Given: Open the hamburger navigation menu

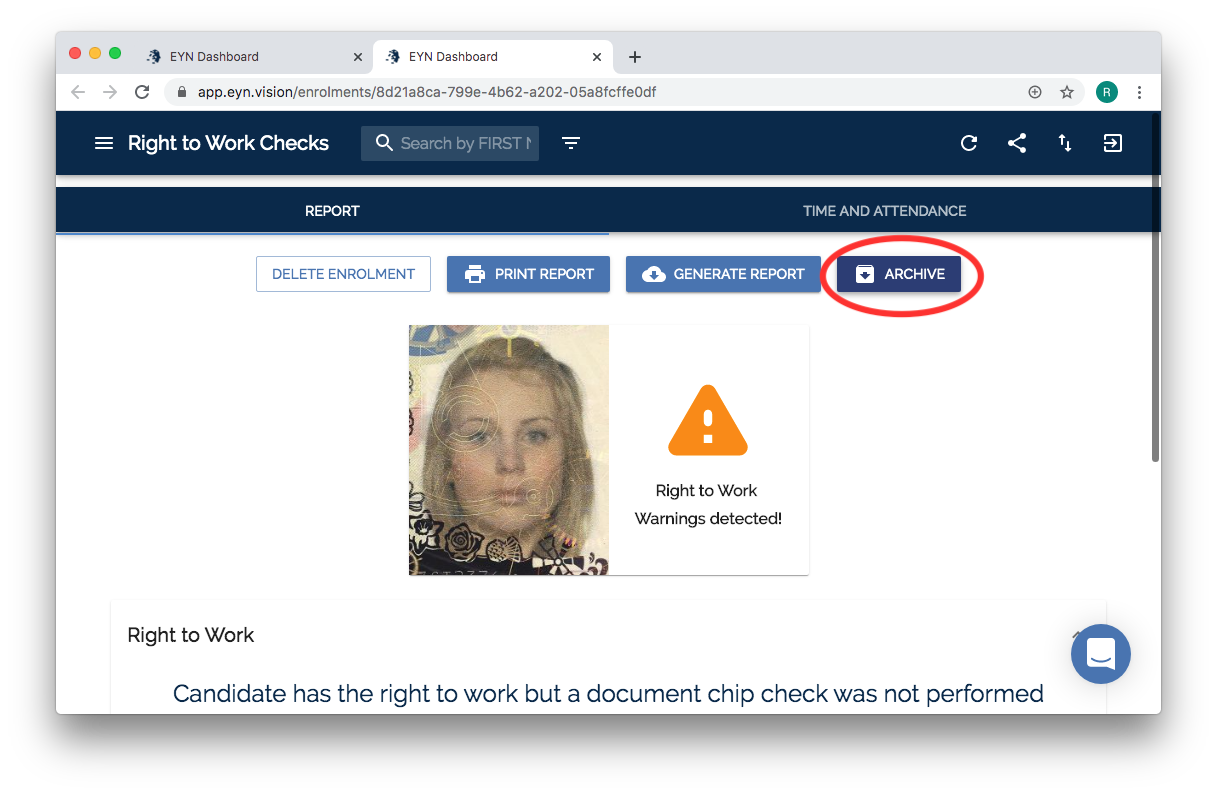Looking at the screenshot, I should click(x=104, y=143).
